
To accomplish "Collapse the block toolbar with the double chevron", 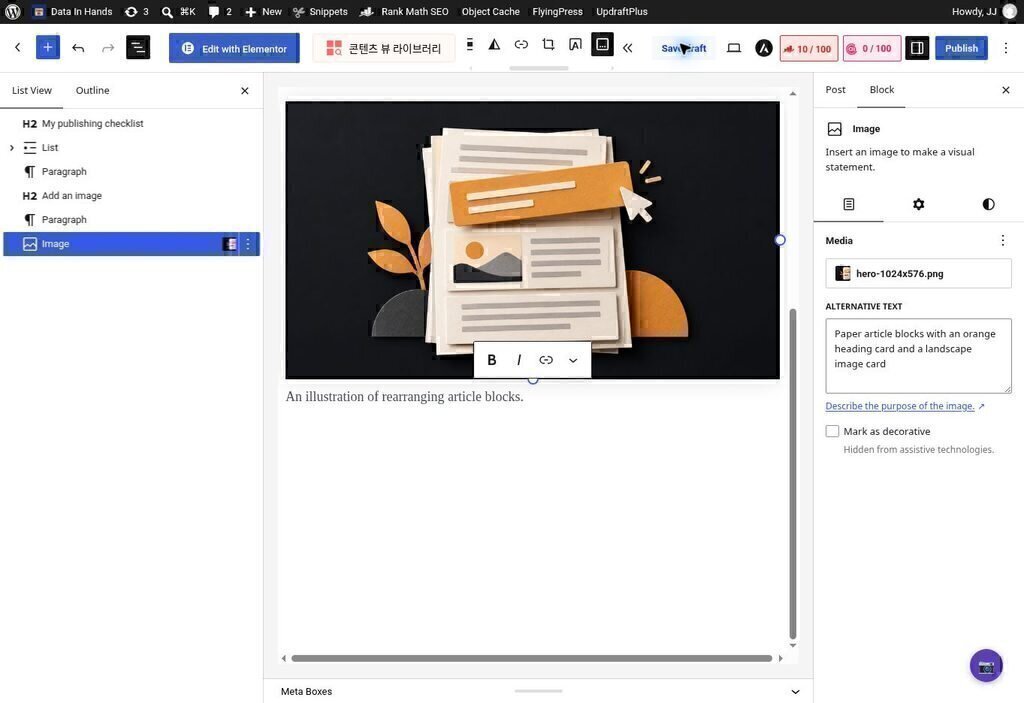I will [628, 48].
